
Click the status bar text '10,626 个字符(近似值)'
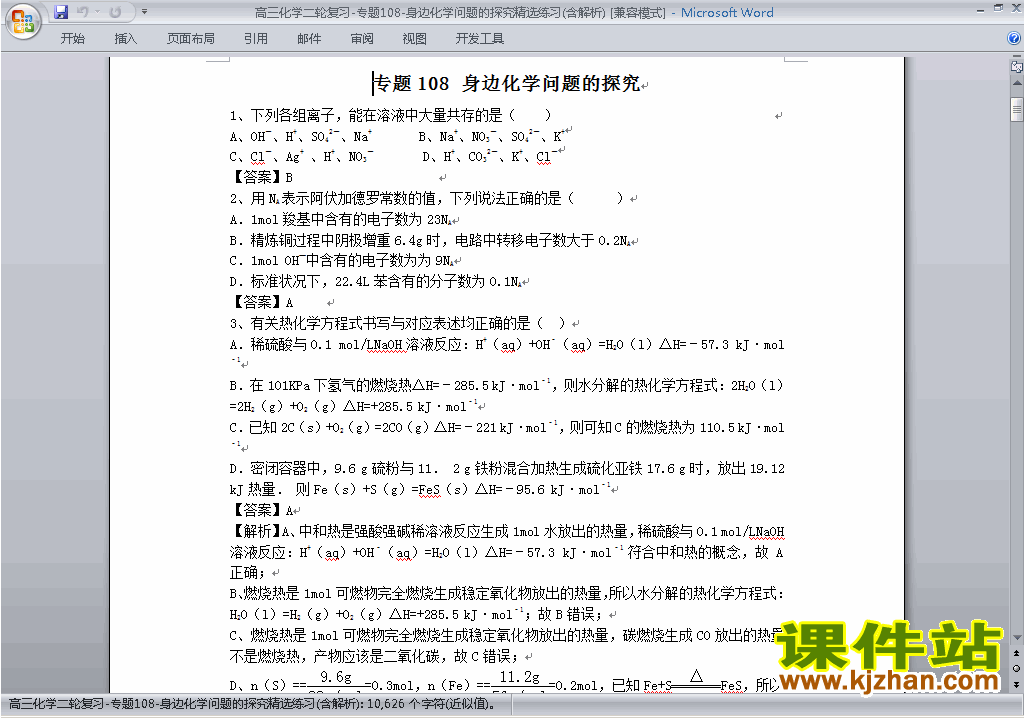click(431, 704)
